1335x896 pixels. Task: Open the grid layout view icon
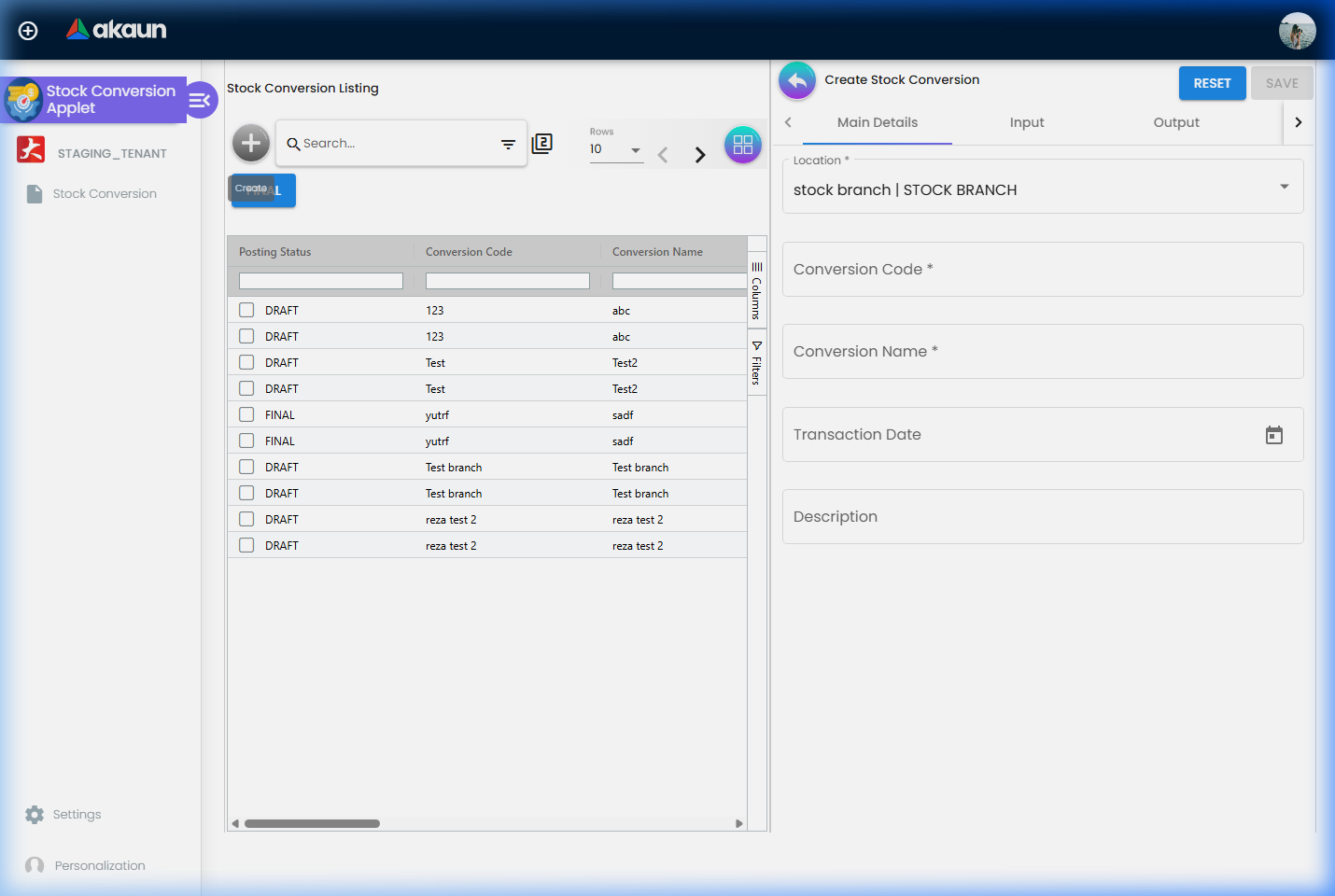point(742,145)
